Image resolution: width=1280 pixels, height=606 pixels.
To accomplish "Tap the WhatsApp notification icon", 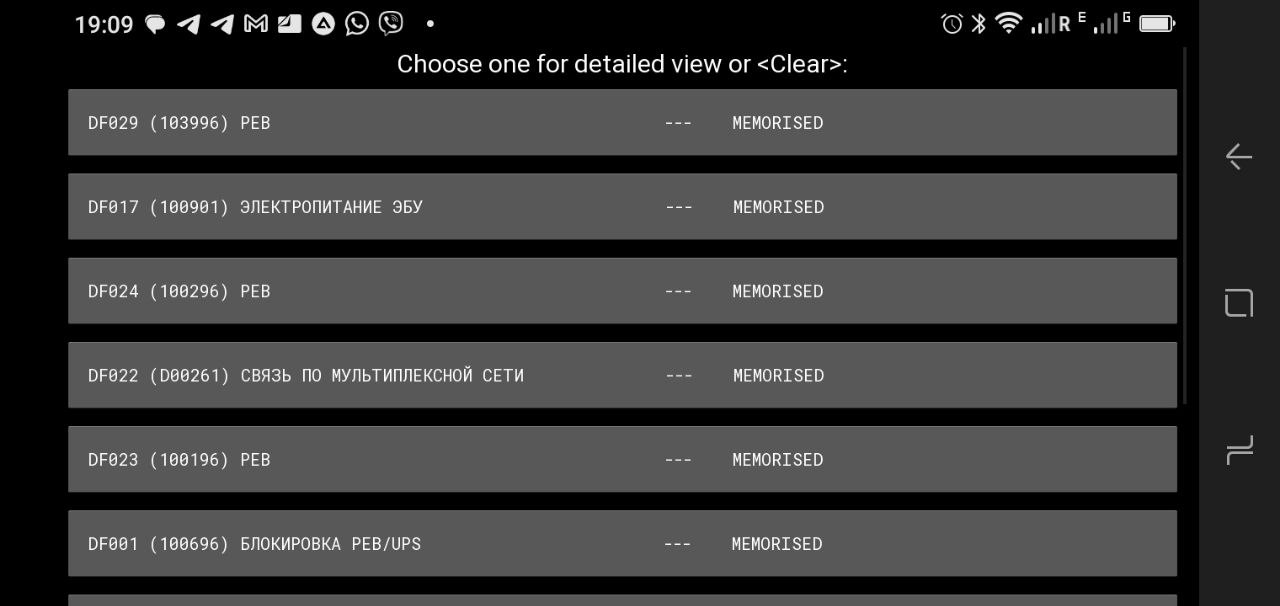I will [357, 24].
